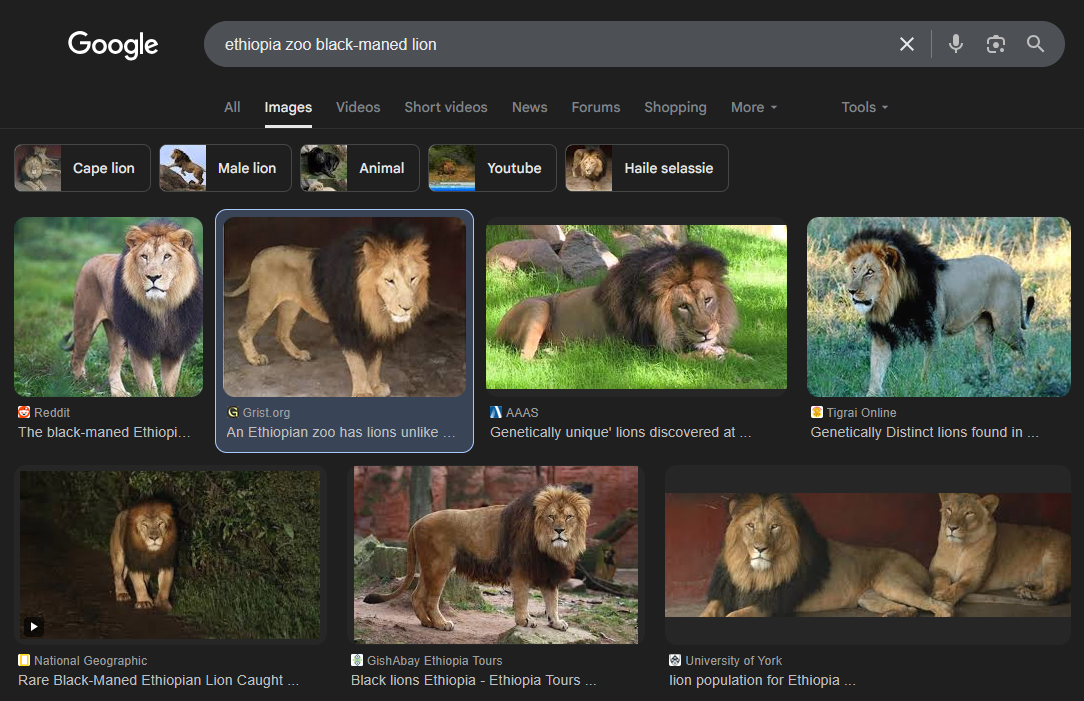Filter images by Cape lion chip
1084x701 pixels.
pyautogui.click(x=82, y=168)
